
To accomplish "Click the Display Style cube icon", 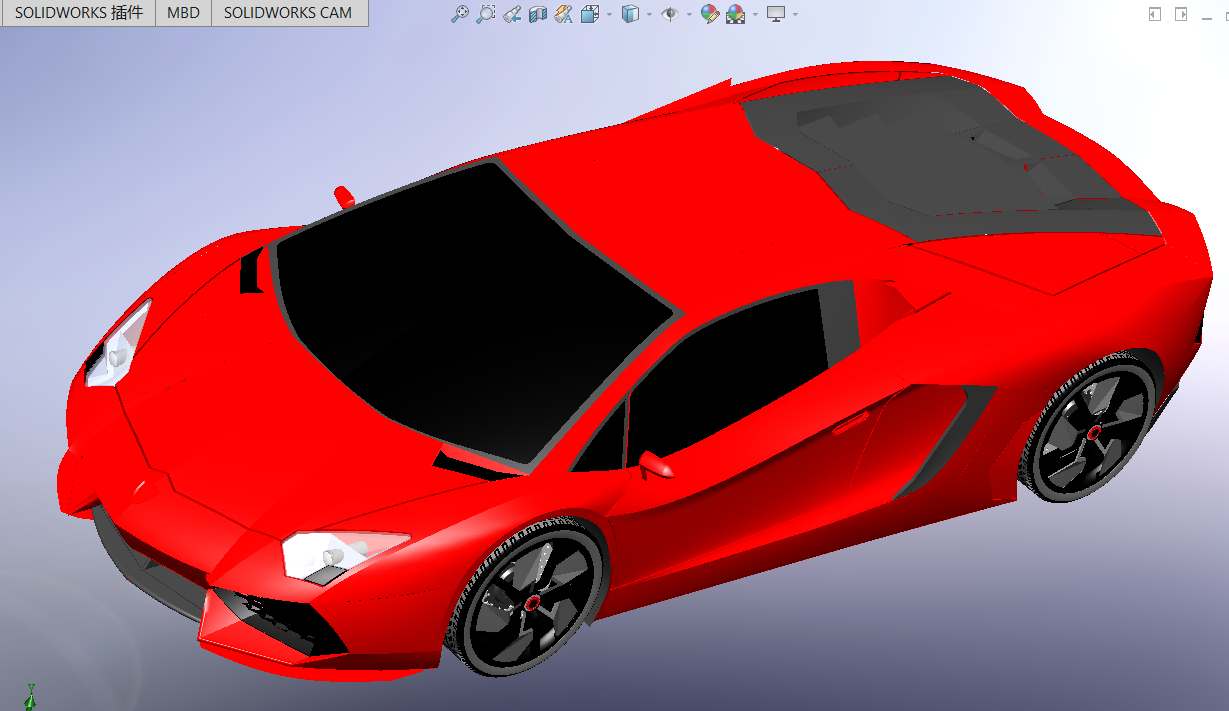I will click(x=630, y=14).
